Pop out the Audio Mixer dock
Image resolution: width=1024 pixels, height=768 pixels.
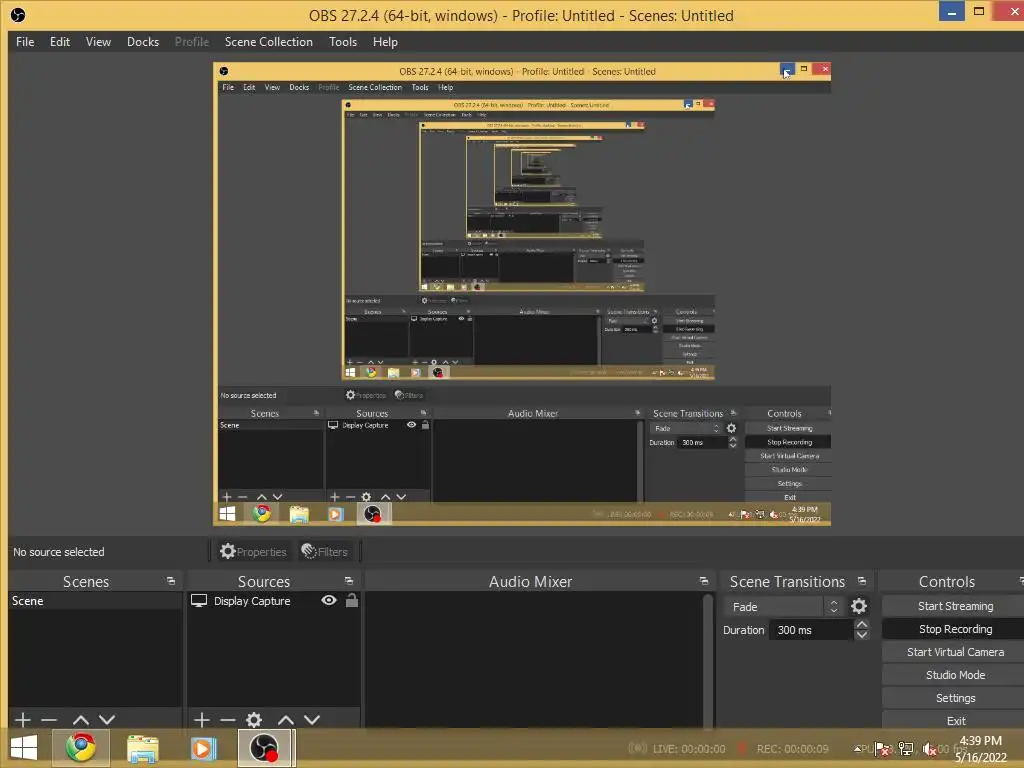[703, 581]
